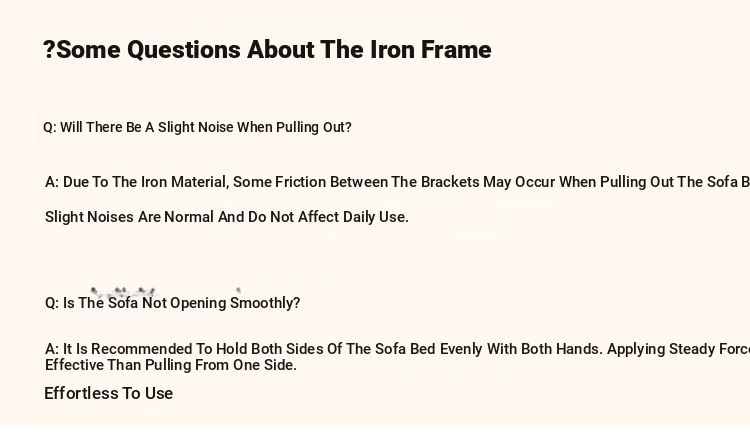Click 'Applying Steady Force' in second answer

[x=679, y=349]
